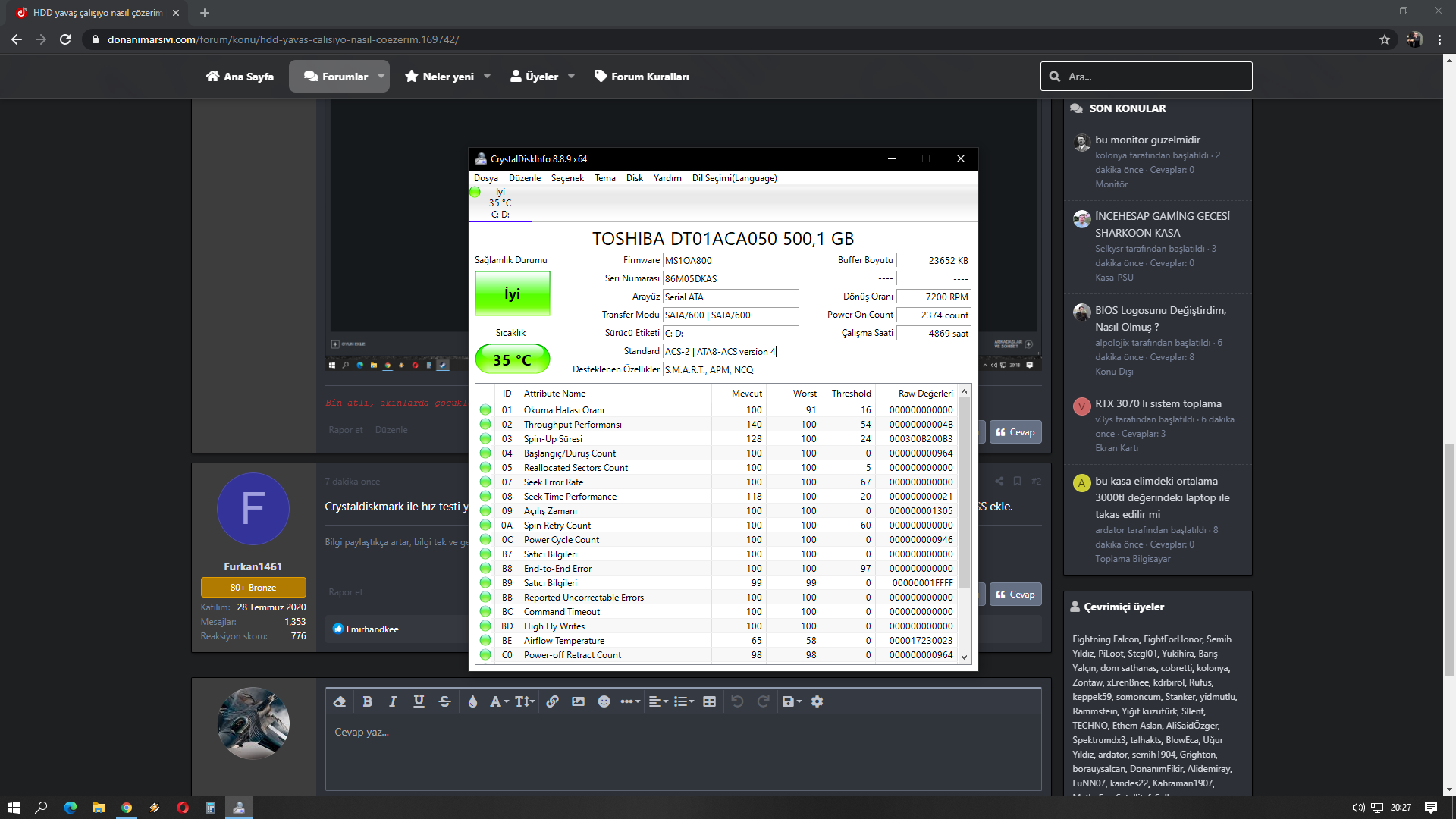The width and height of the screenshot is (1456, 819).
Task: Open the bu monitör güzelmidir thread
Action: tap(1147, 140)
